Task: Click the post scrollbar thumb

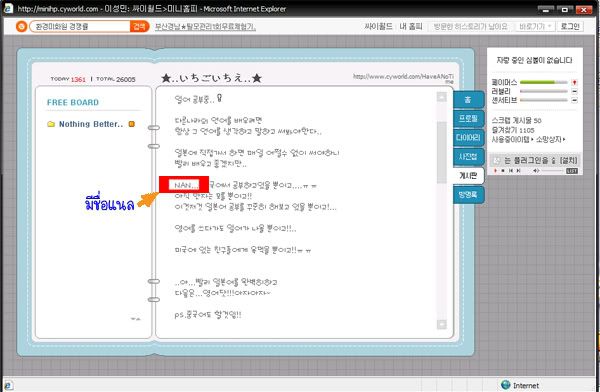Action: 442,152
